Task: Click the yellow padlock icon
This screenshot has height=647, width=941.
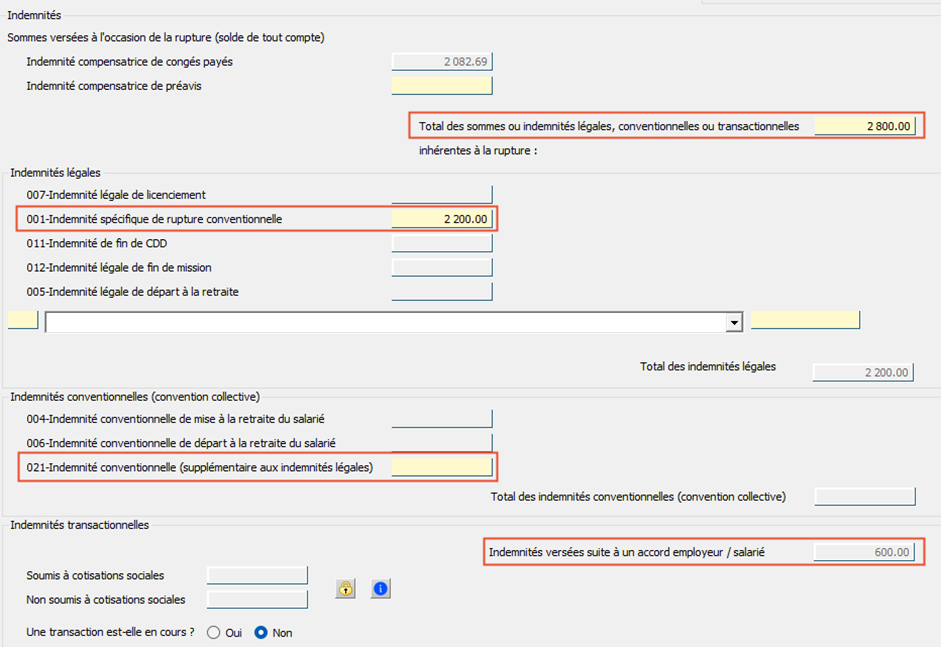Action: click(345, 589)
